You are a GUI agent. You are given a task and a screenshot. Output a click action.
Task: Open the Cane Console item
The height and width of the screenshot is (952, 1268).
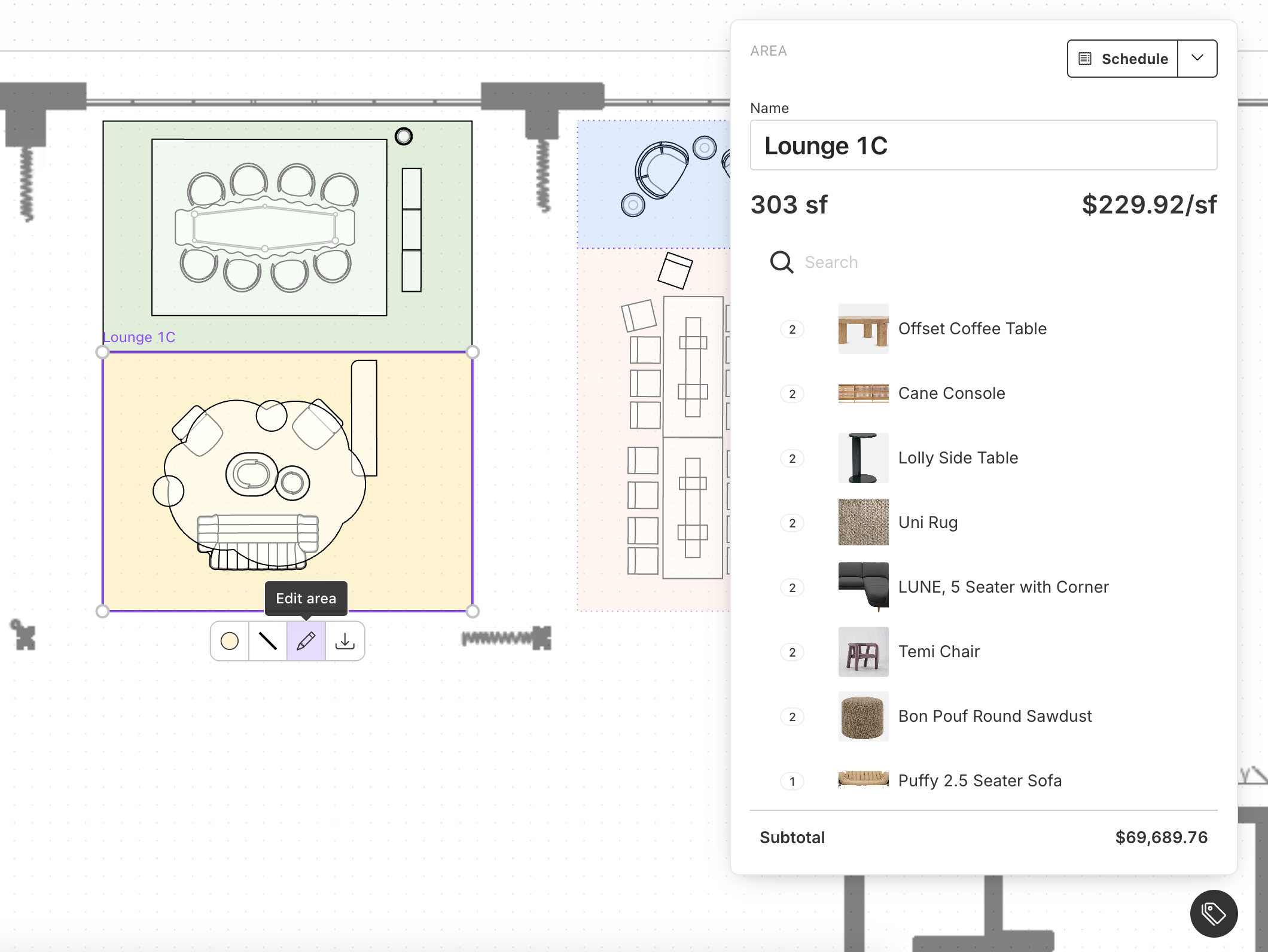point(951,393)
